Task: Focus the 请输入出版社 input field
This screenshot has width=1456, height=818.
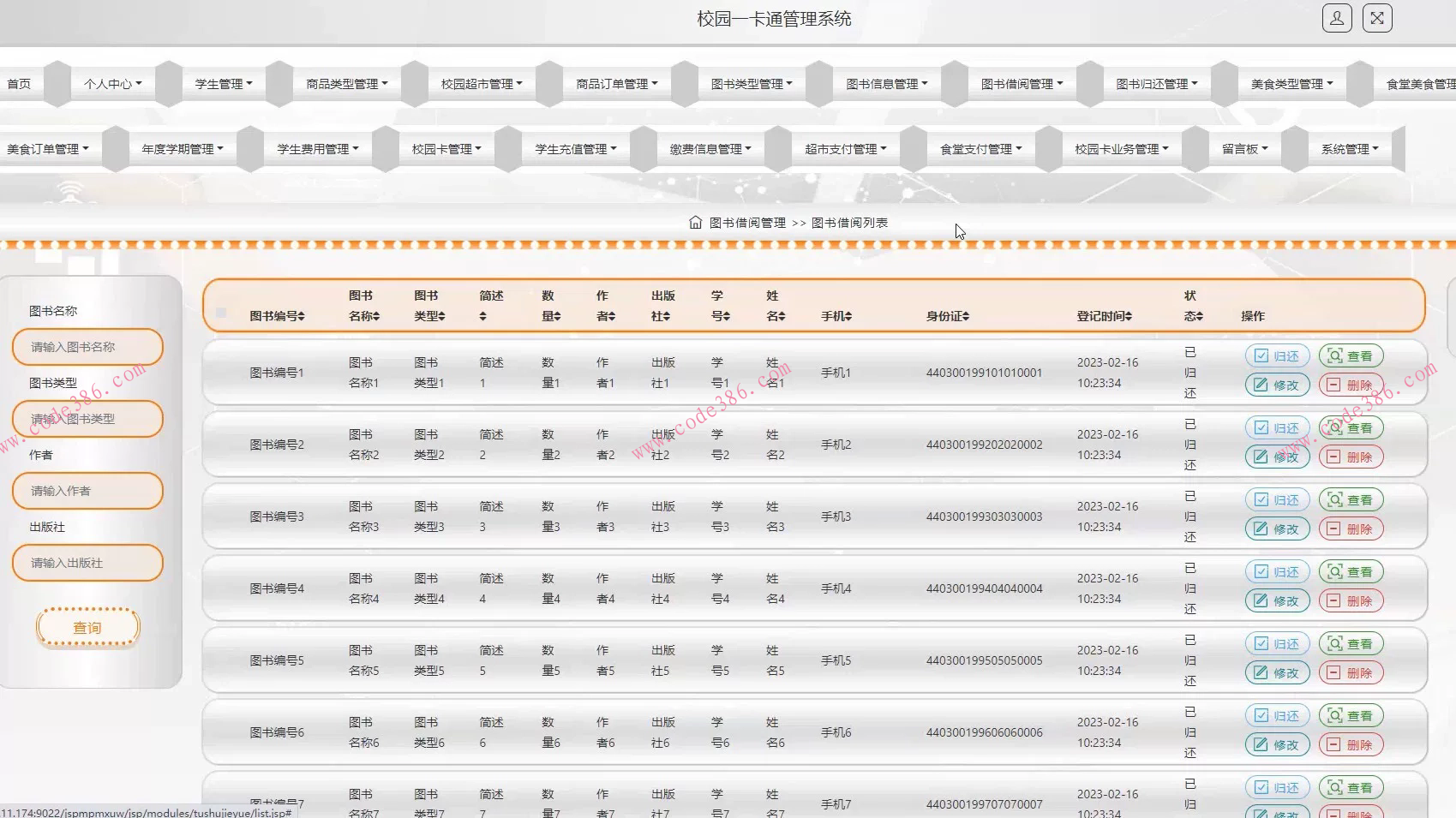Action: click(x=87, y=563)
